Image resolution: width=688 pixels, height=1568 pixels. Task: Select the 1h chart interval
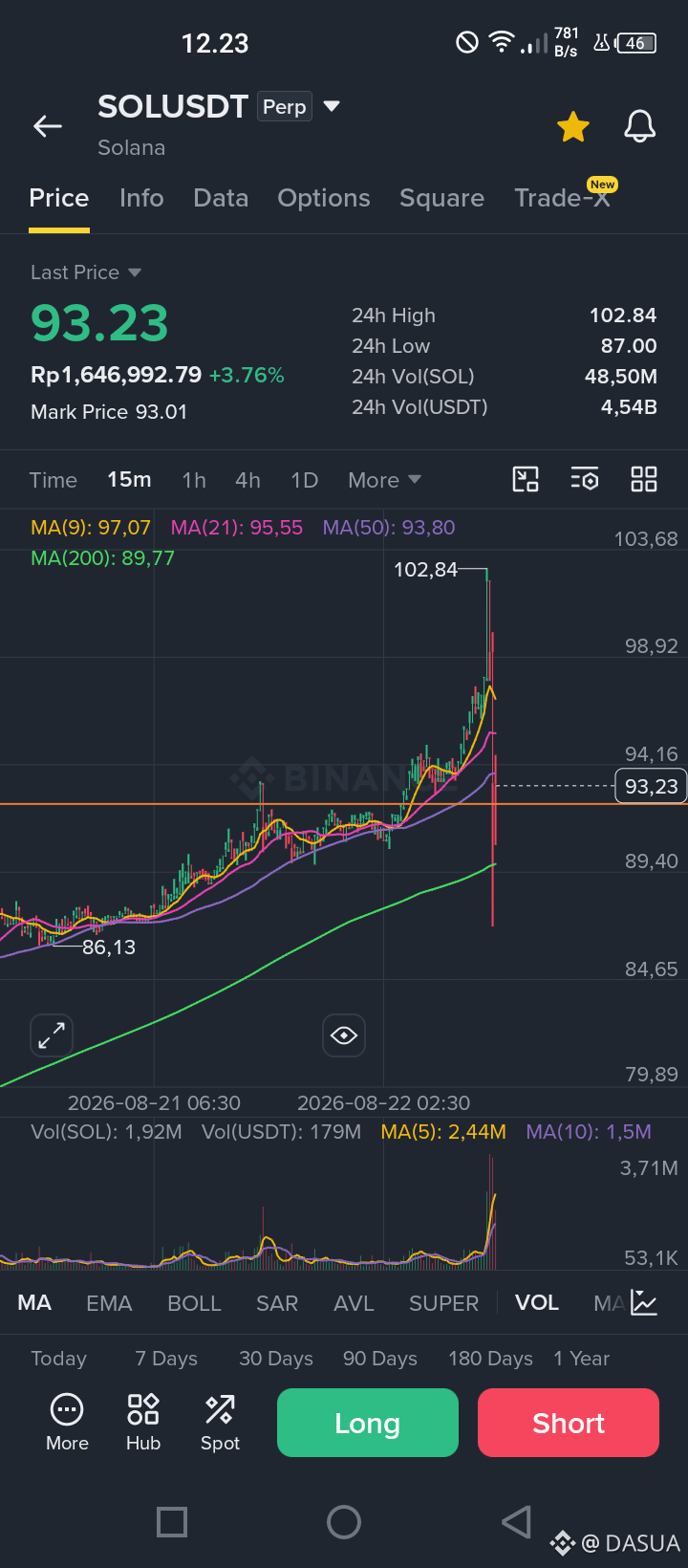pyautogui.click(x=194, y=480)
